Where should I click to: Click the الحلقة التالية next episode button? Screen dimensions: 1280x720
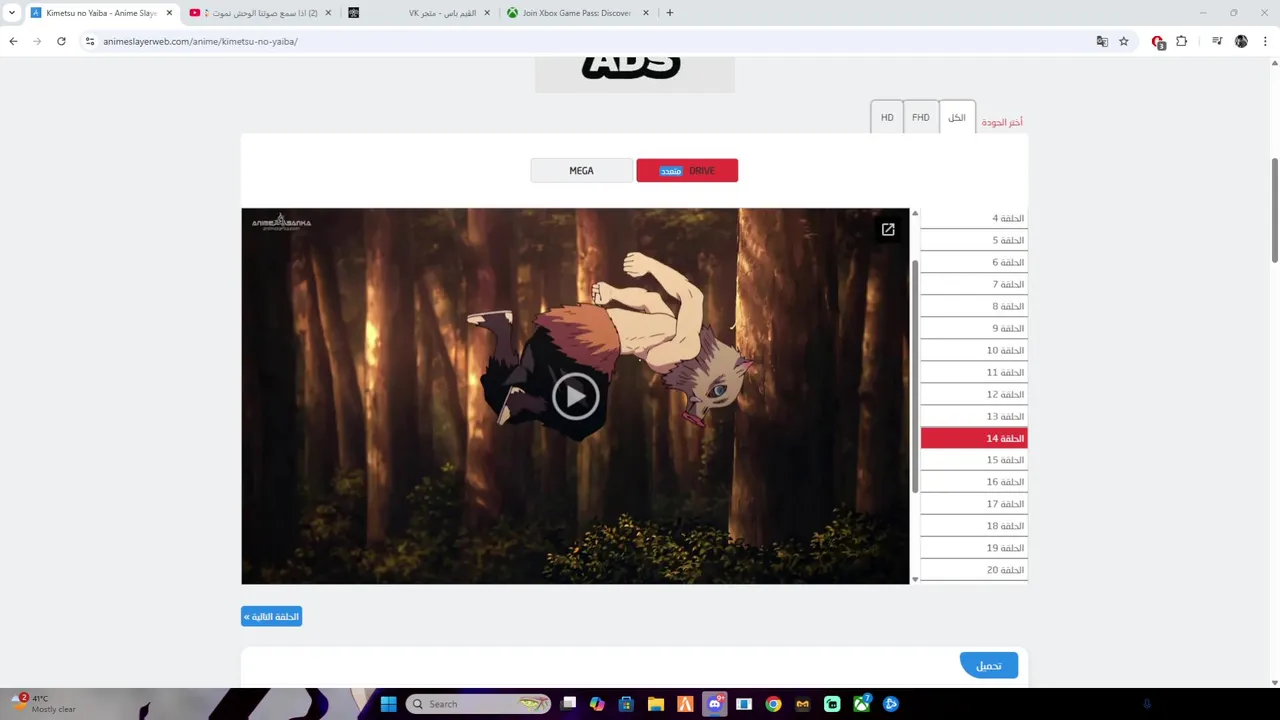click(x=271, y=617)
